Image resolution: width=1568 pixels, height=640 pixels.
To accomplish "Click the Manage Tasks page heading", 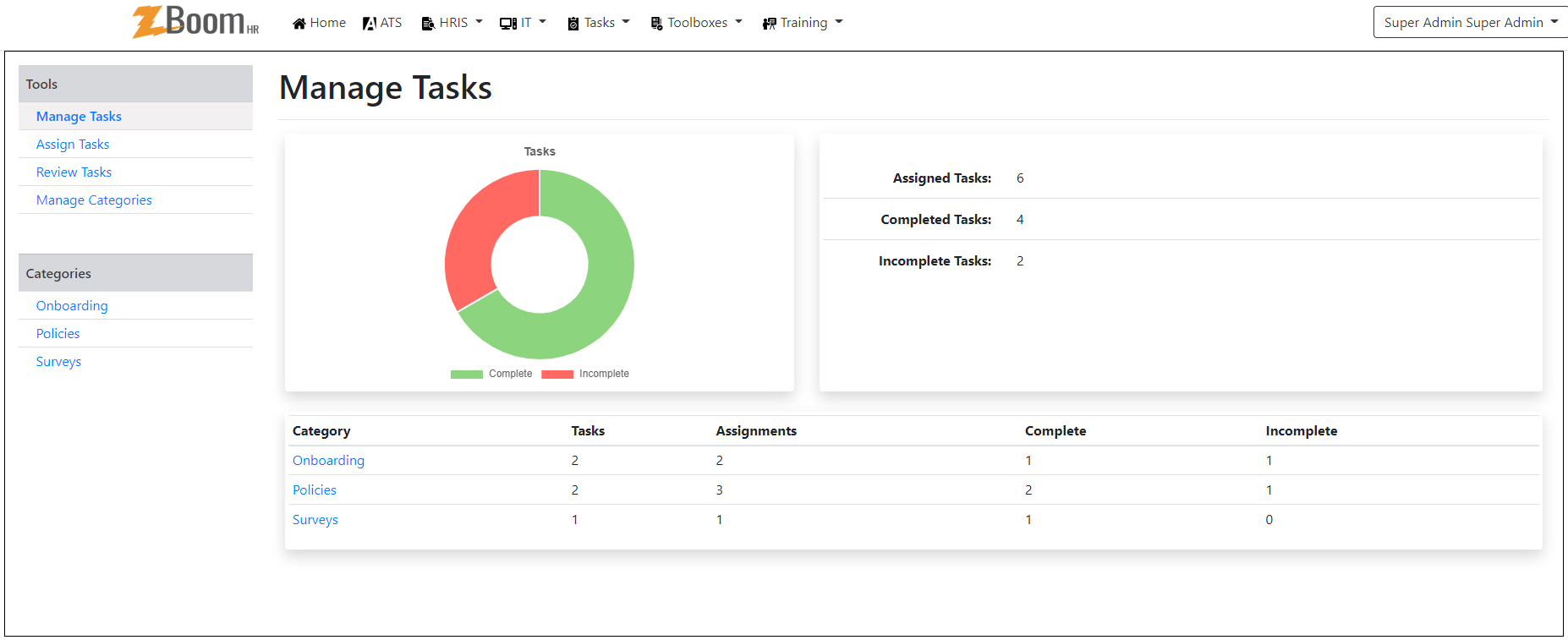I will (x=386, y=88).
